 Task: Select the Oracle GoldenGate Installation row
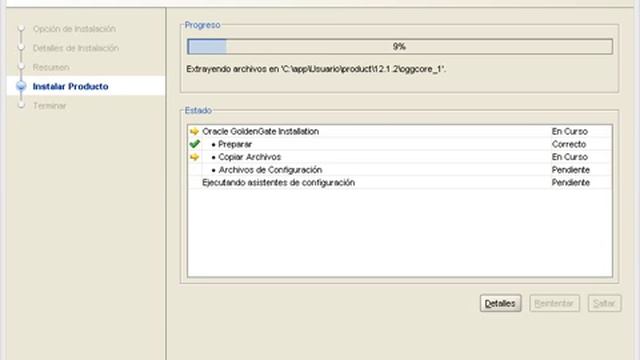point(400,131)
